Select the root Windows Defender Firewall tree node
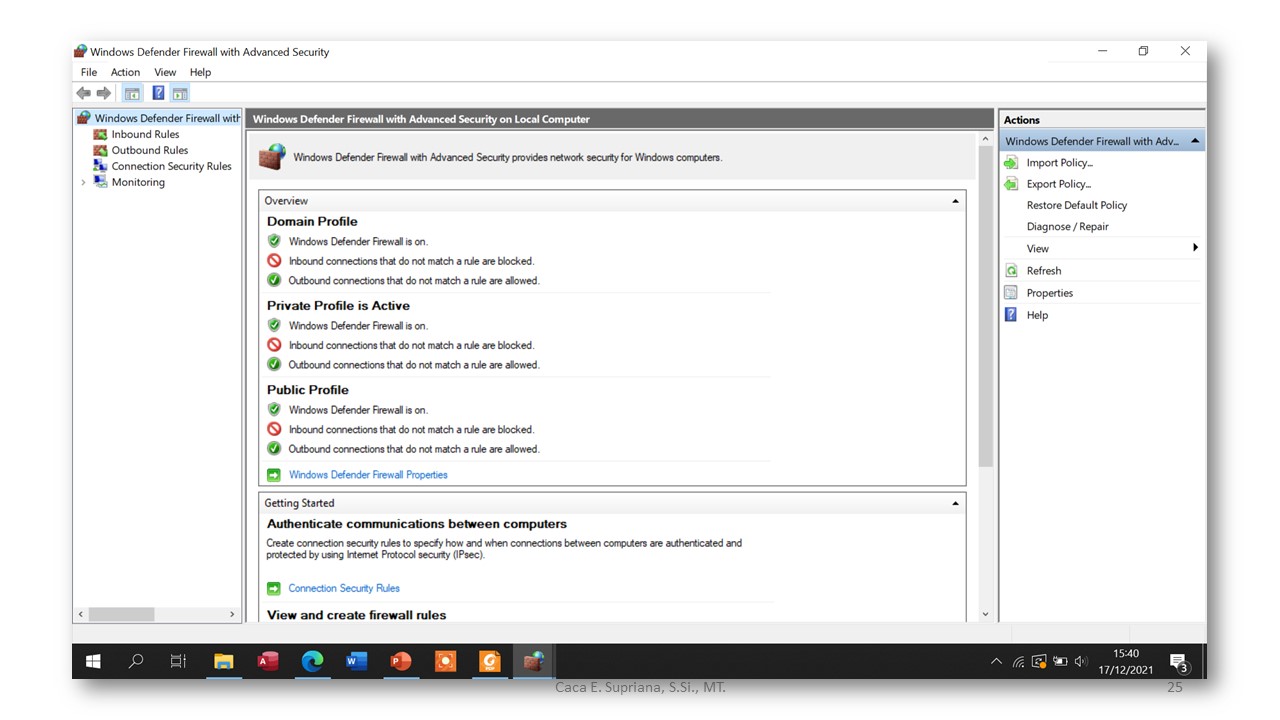1280x720 pixels. click(x=167, y=118)
